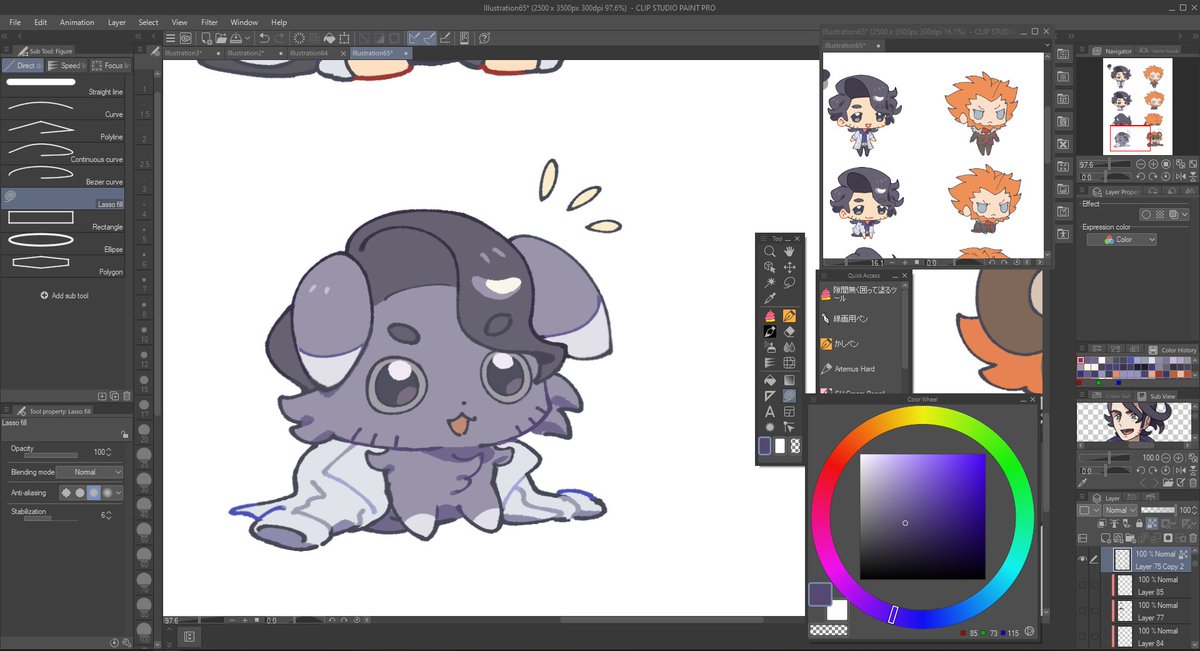Open support help speech bubble icon
The width and height of the screenshot is (1200, 651).
click(484, 38)
